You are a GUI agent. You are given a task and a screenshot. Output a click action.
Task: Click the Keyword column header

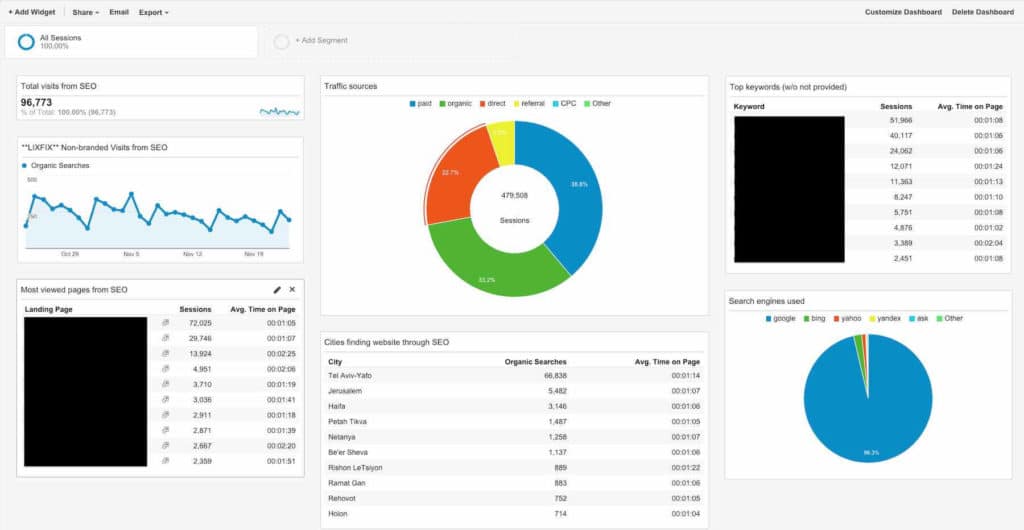(749, 106)
